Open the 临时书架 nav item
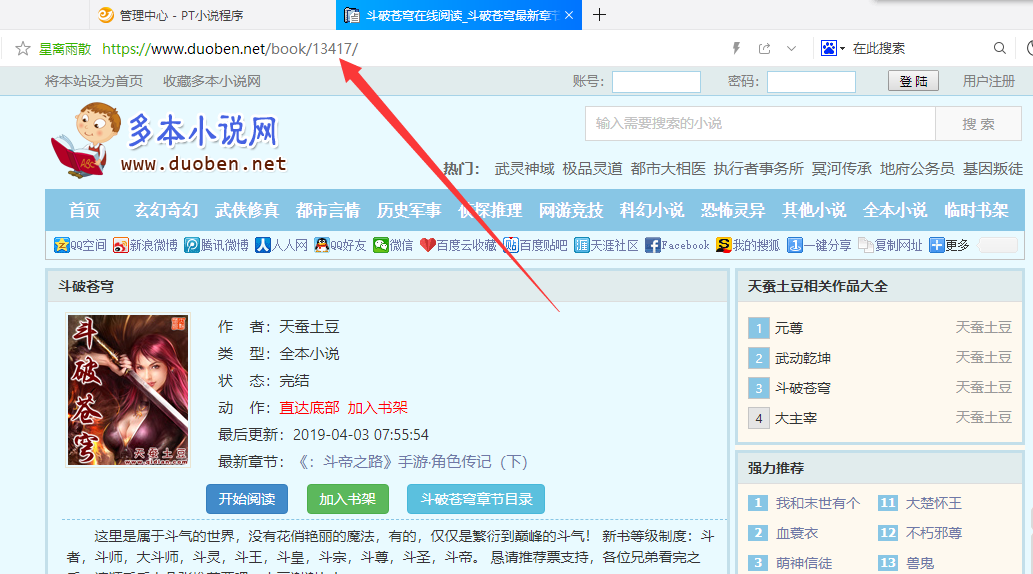The width and height of the screenshot is (1033, 574). tap(976, 210)
